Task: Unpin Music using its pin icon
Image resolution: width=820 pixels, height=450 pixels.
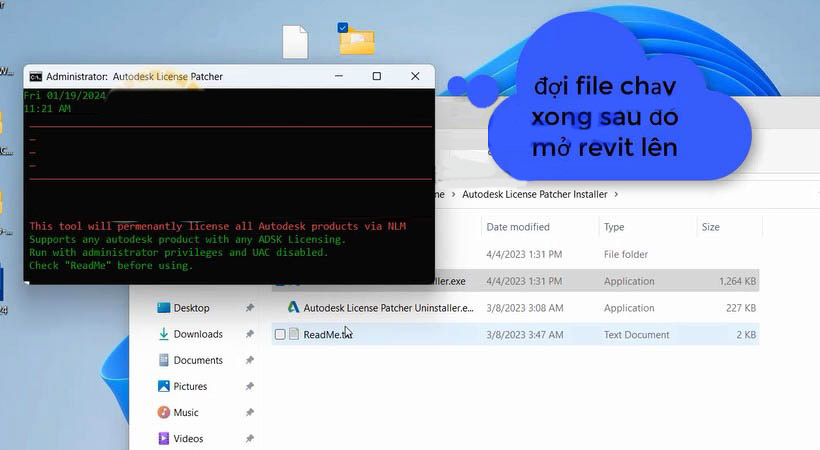Action: (x=249, y=412)
